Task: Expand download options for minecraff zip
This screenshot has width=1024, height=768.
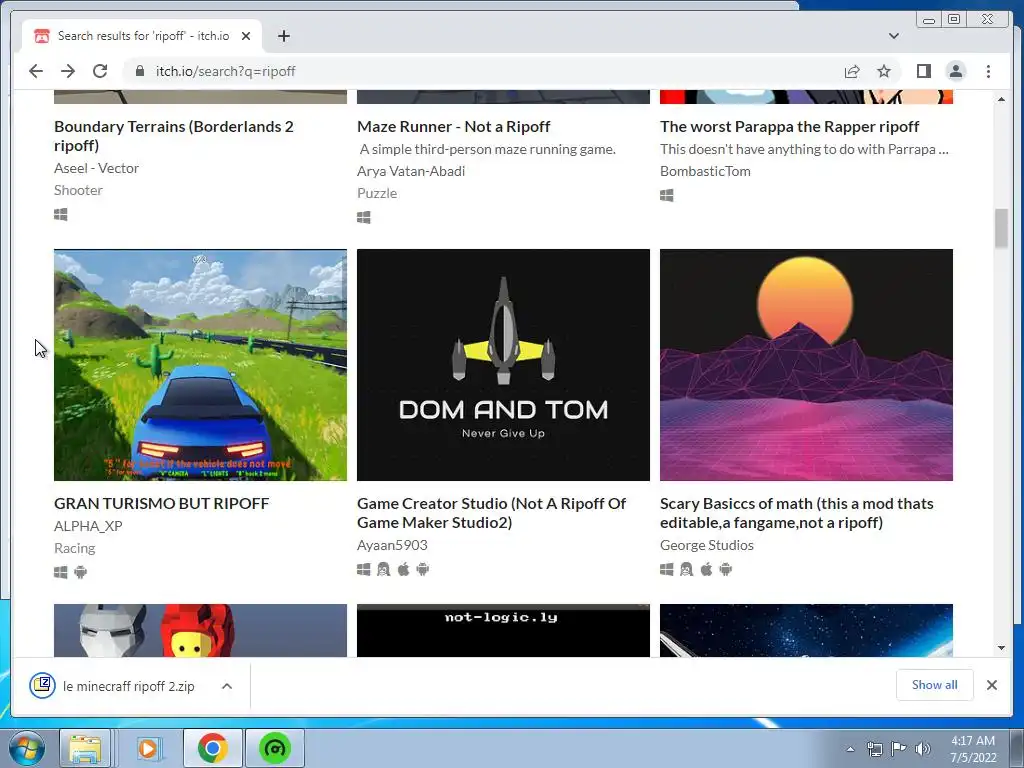Action: coord(227,686)
